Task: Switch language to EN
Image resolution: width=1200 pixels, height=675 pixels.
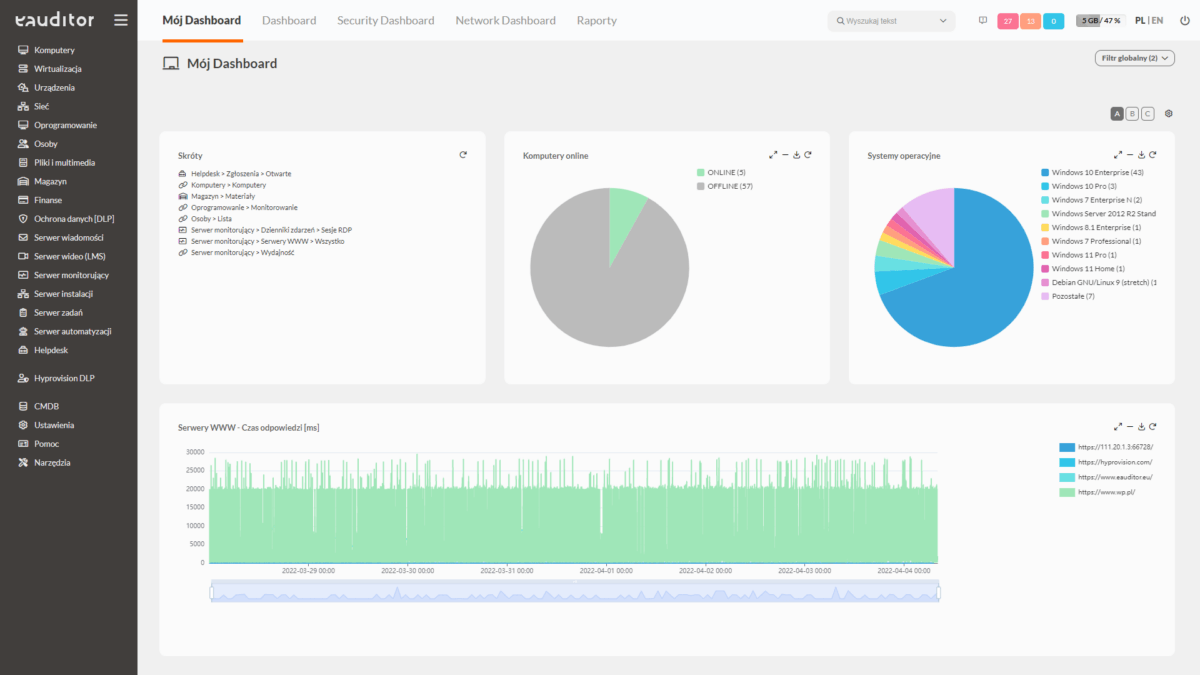Action: [1157, 20]
